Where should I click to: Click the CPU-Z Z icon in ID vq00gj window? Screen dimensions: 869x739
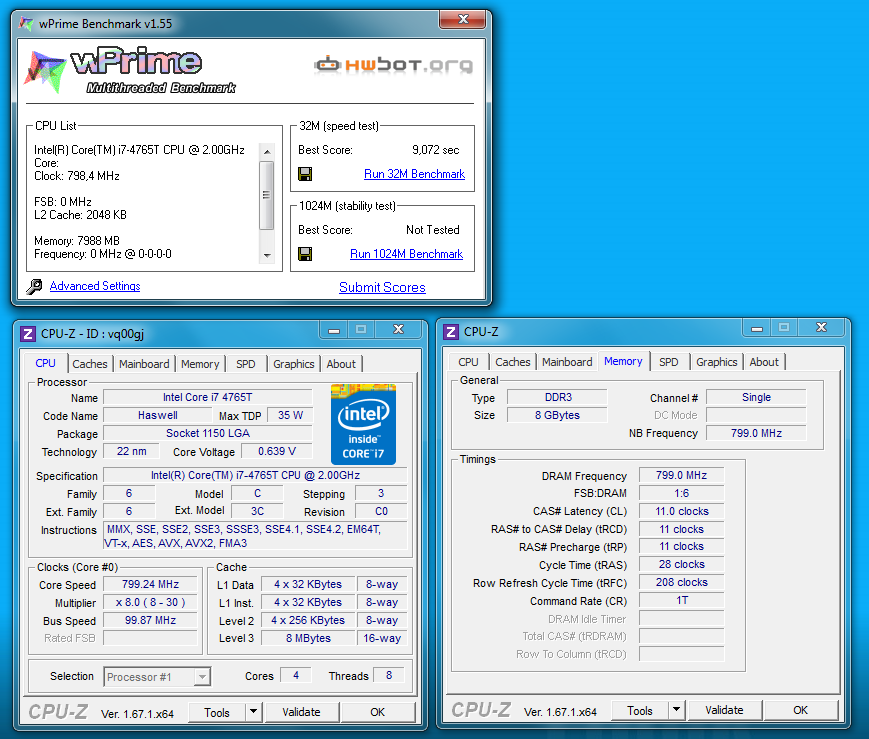(28, 334)
